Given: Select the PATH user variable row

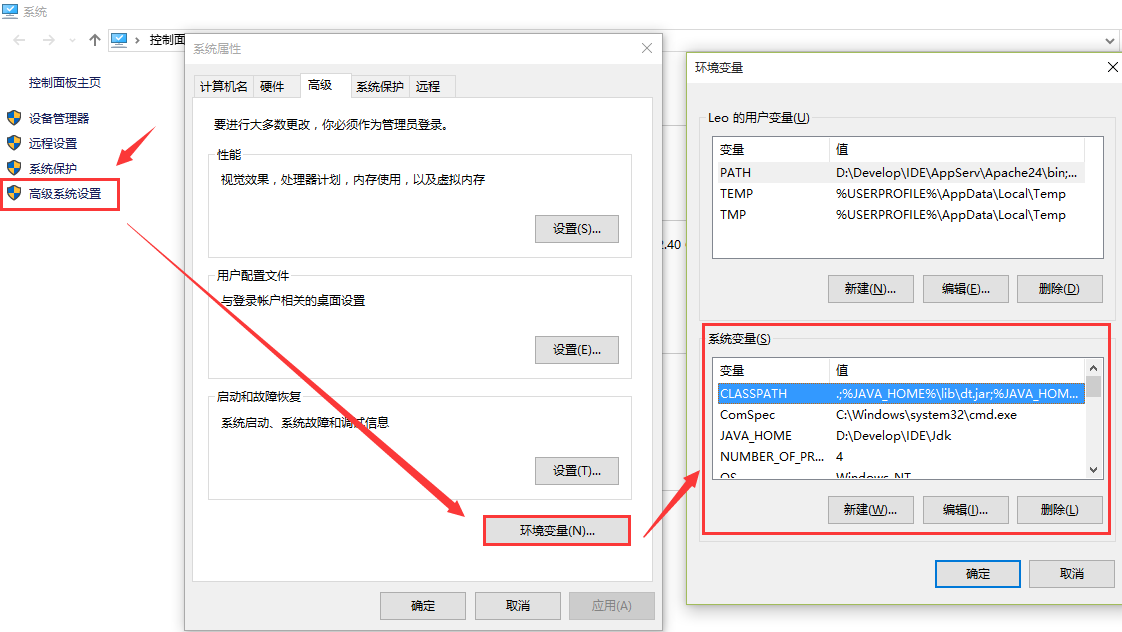Looking at the screenshot, I should pyautogui.click(x=901, y=172).
